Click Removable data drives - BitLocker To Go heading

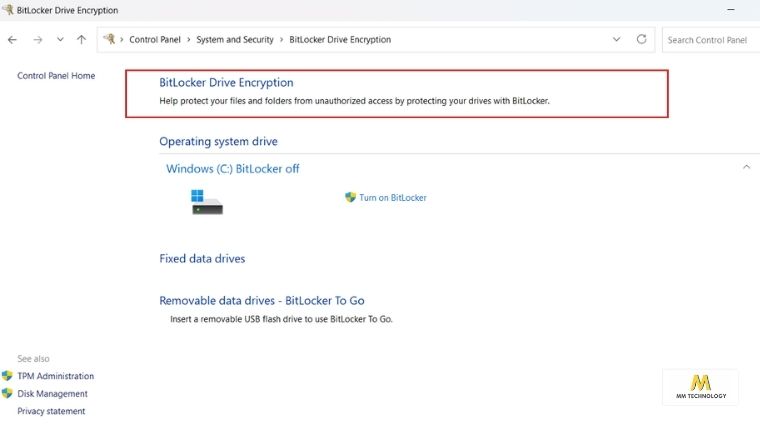[x=262, y=301]
